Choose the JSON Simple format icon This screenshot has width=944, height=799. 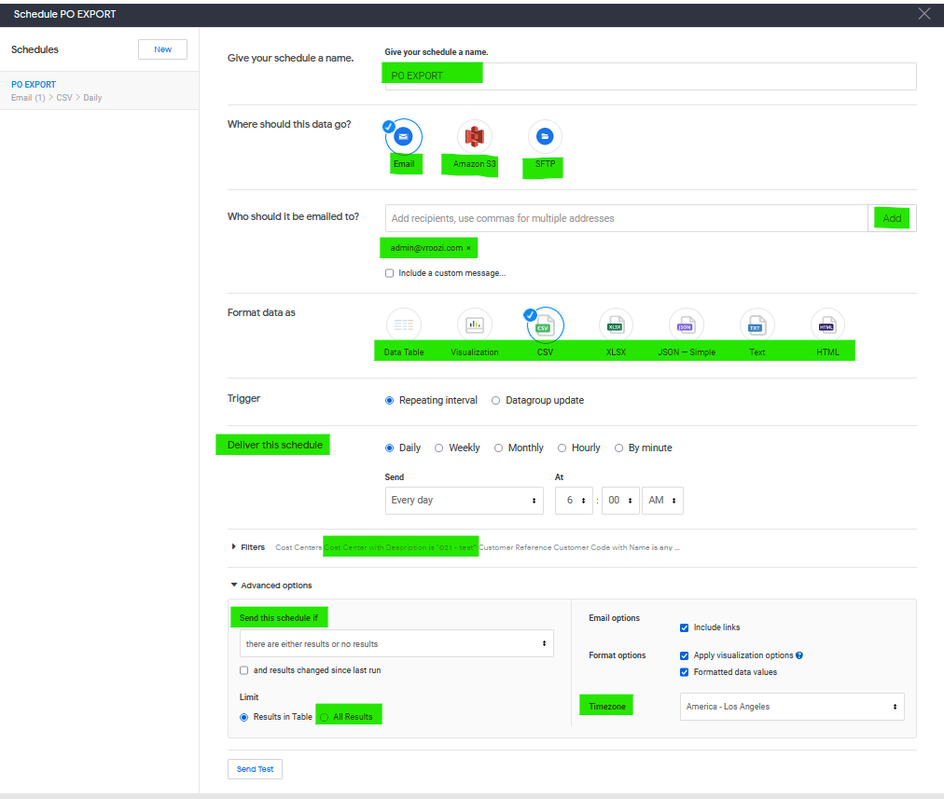(x=686, y=326)
